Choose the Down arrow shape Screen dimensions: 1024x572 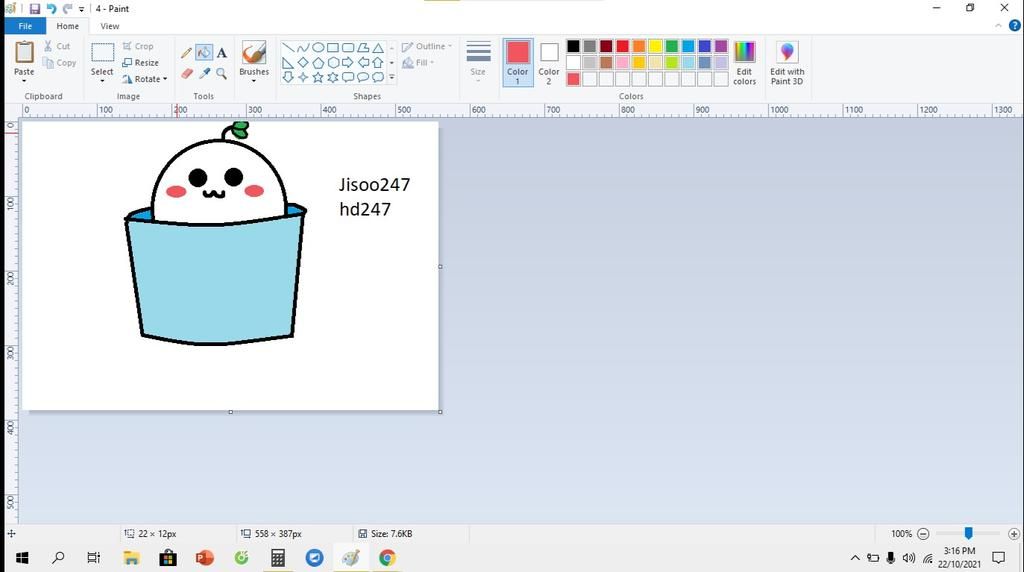pos(287,77)
